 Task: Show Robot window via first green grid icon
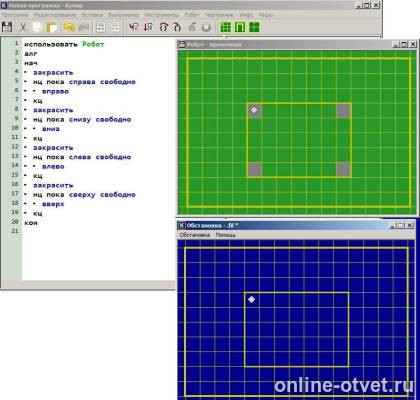point(226,27)
